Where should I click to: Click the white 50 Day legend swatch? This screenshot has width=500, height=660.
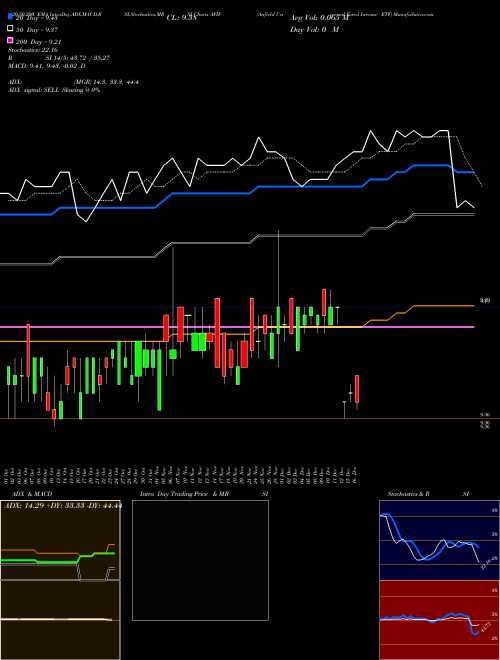pos(11,29)
